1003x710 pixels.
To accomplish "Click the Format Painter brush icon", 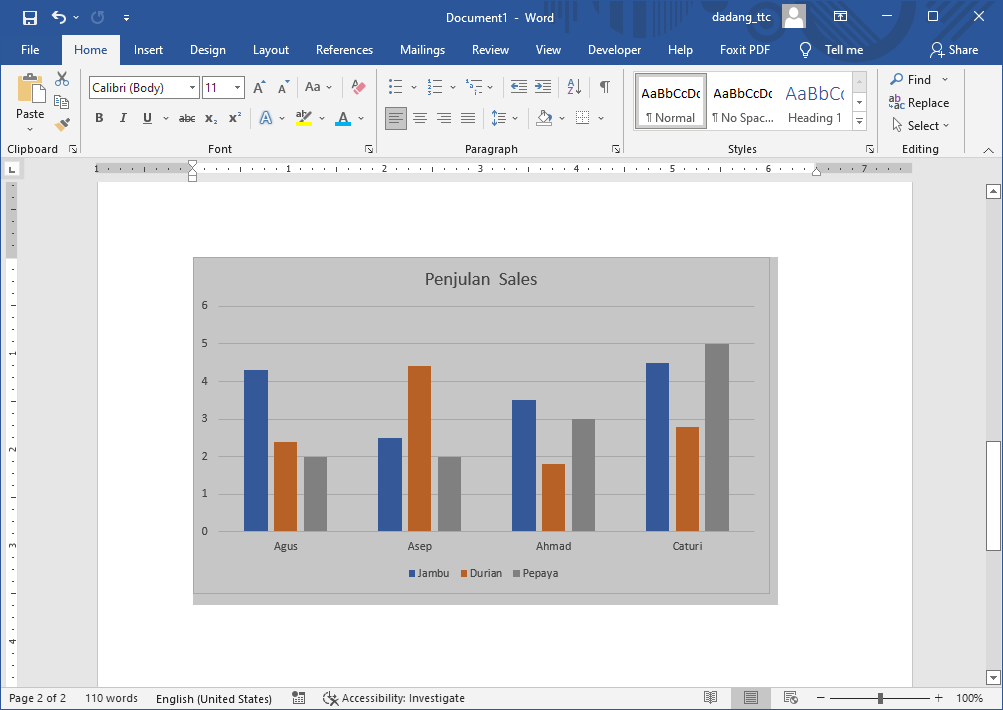I will [x=62, y=125].
